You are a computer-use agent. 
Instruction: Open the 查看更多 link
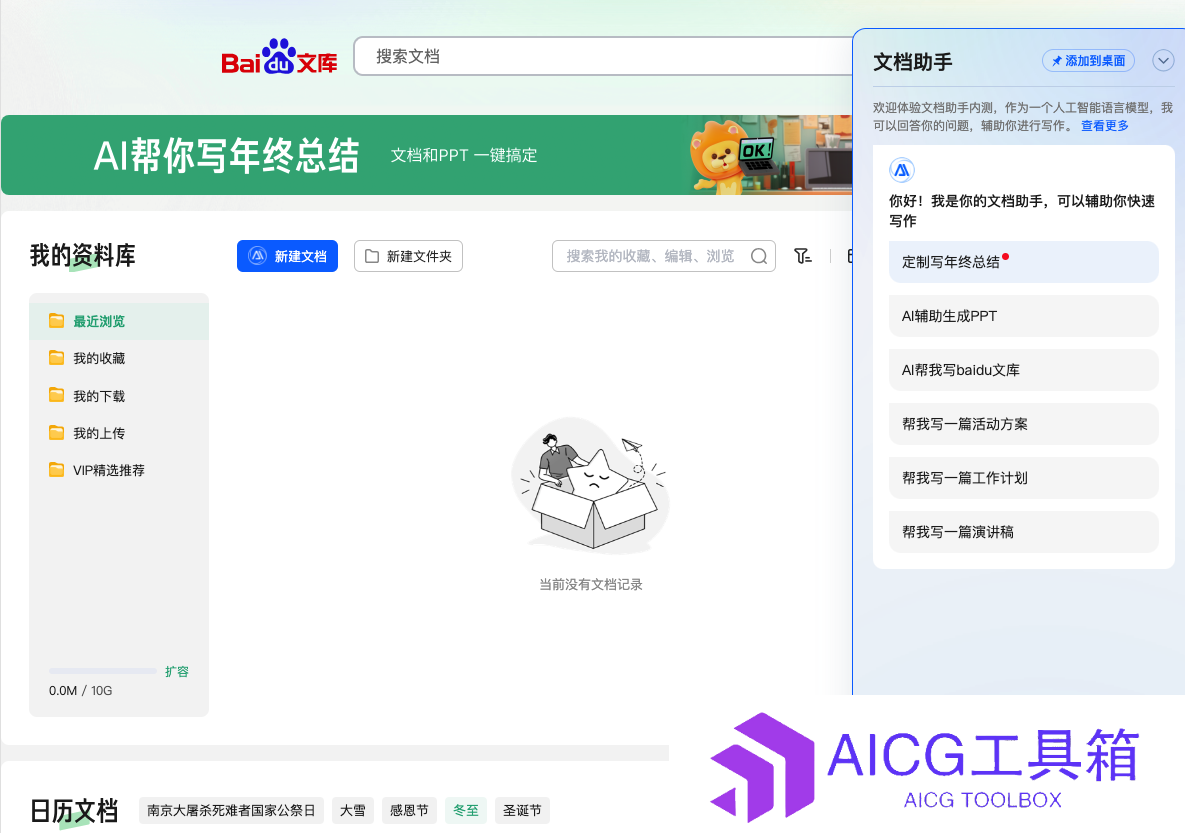[x=1105, y=125]
